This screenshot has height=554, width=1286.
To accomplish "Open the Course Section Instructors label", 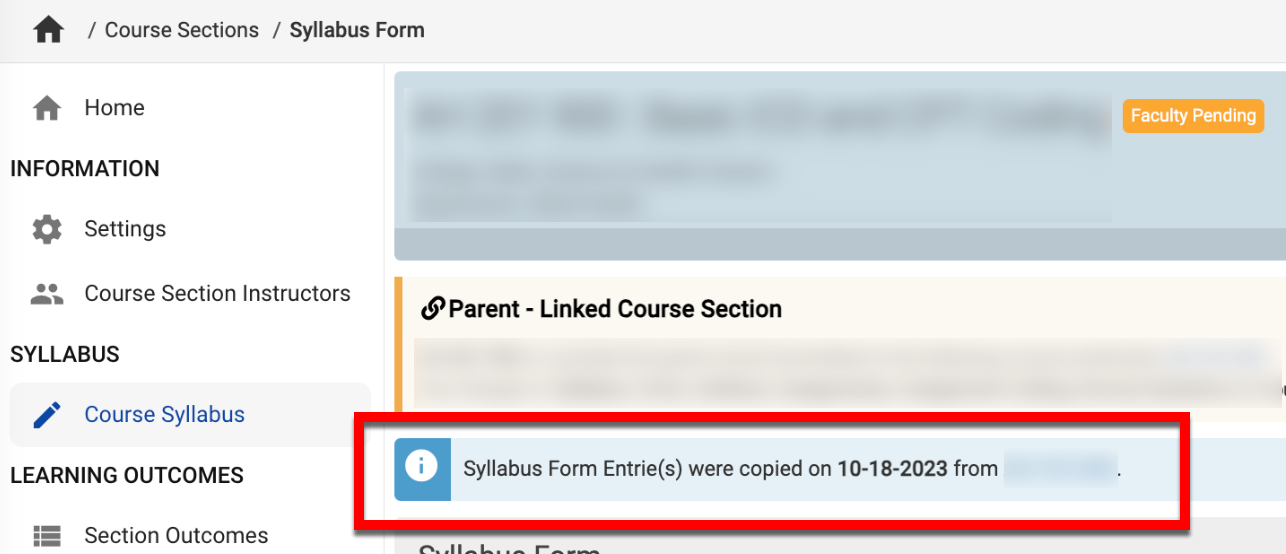I will click(217, 294).
